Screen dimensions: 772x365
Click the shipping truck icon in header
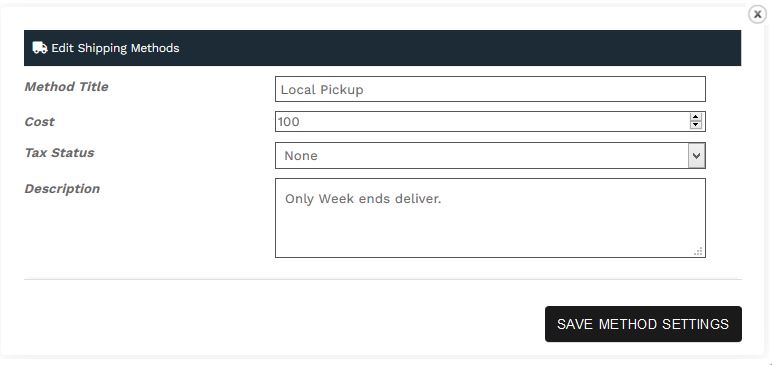pos(40,48)
